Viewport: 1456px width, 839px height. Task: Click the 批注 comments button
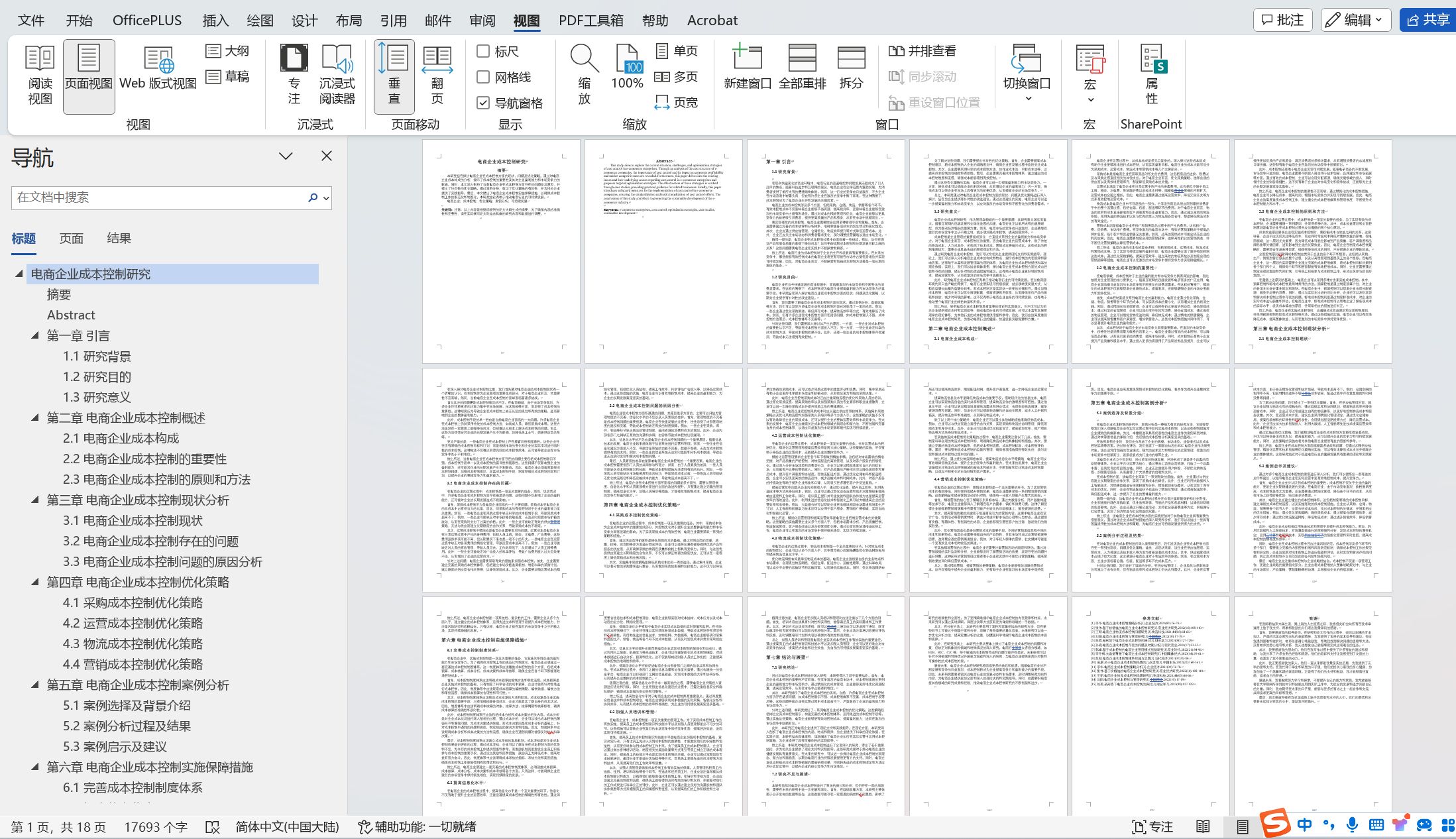tap(1282, 20)
